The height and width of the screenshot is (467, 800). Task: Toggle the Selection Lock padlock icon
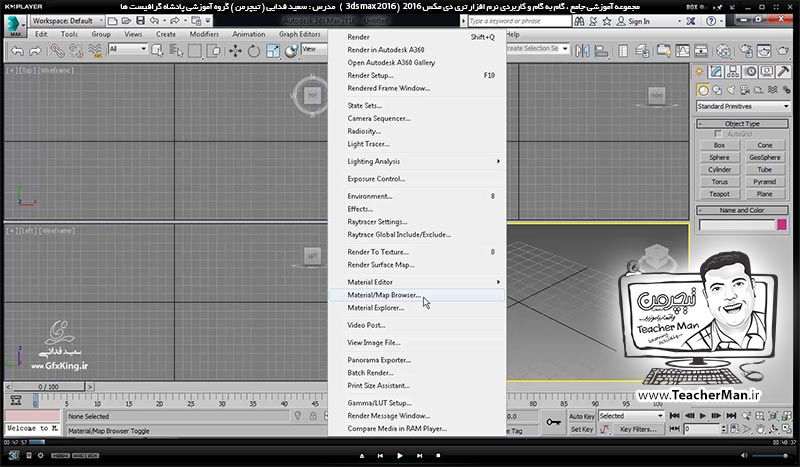[x=313, y=416]
